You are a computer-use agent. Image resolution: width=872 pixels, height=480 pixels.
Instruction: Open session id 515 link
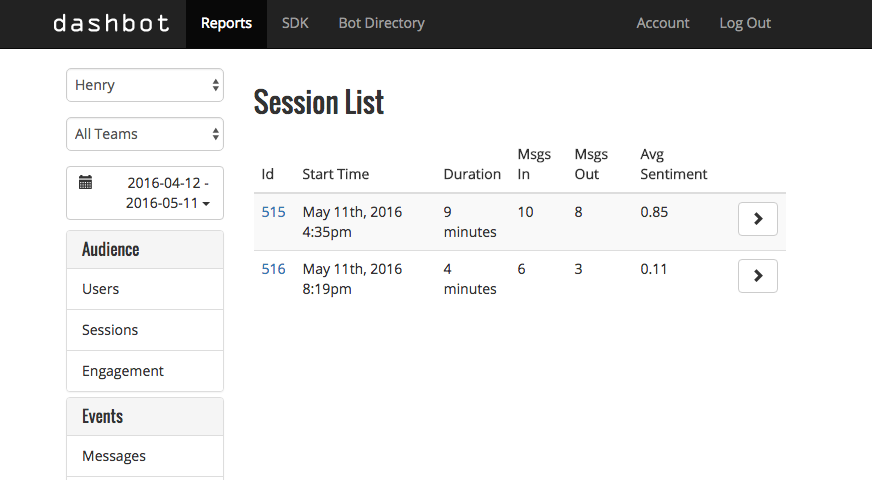pyautogui.click(x=273, y=212)
